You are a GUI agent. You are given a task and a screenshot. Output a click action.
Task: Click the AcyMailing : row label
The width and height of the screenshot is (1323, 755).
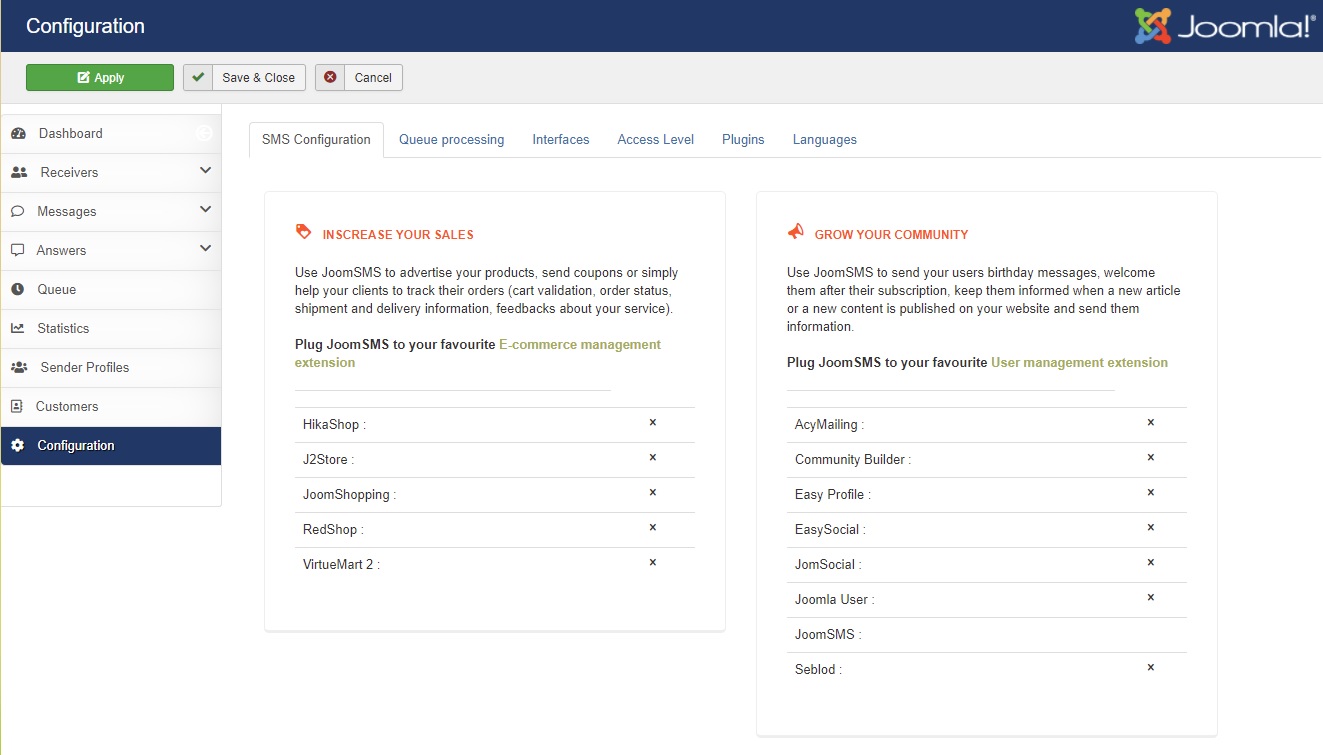829,425
